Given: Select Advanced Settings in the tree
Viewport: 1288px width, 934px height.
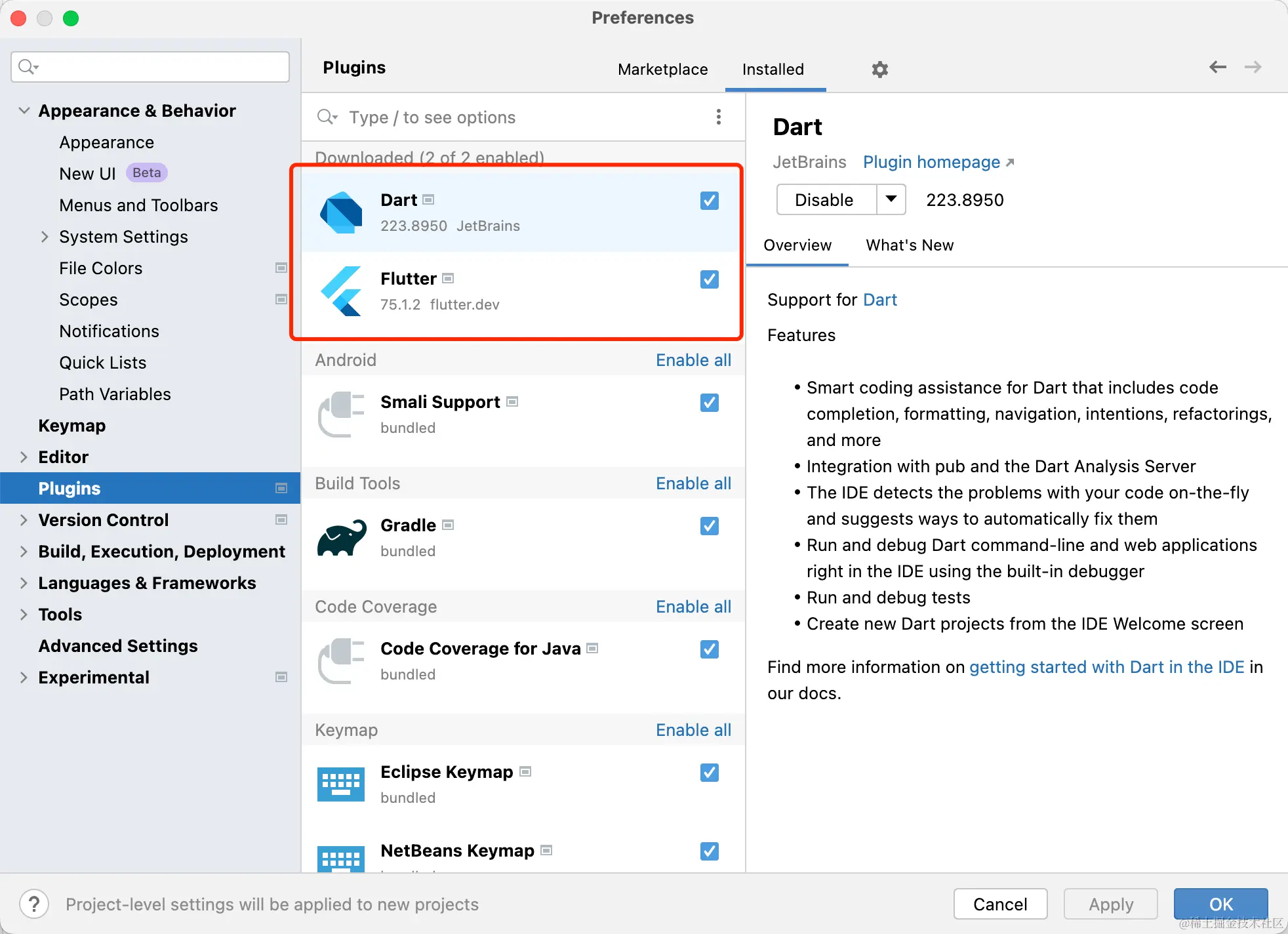Looking at the screenshot, I should point(118,645).
